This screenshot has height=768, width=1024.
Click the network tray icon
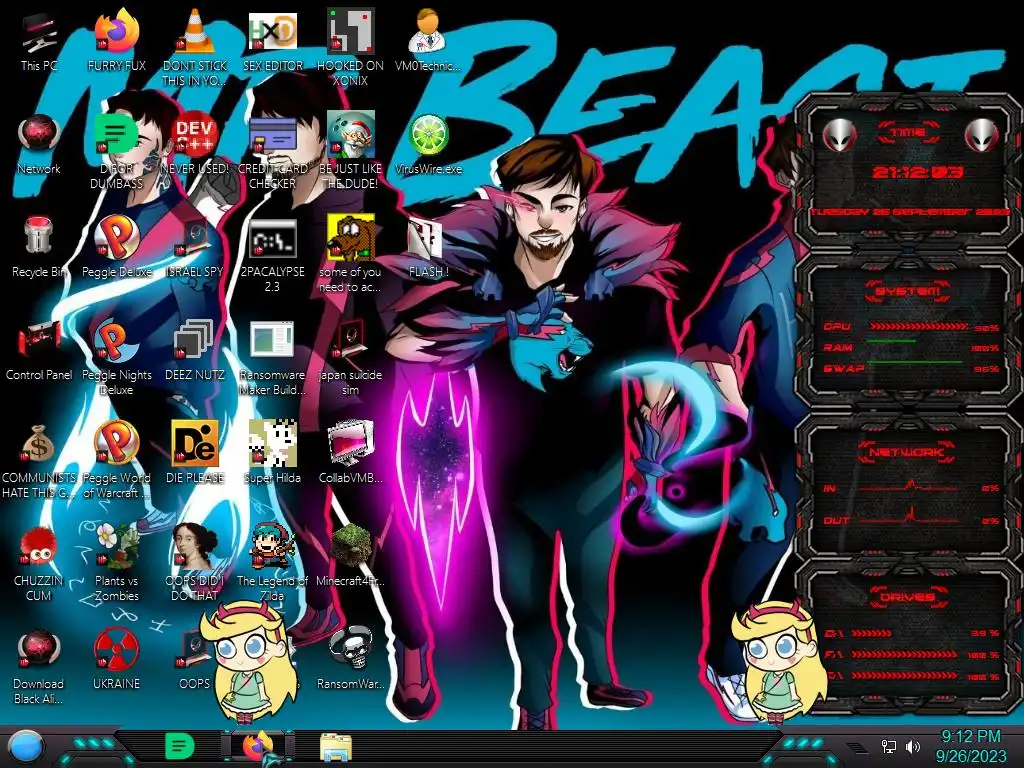pyautogui.click(x=889, y=746)
